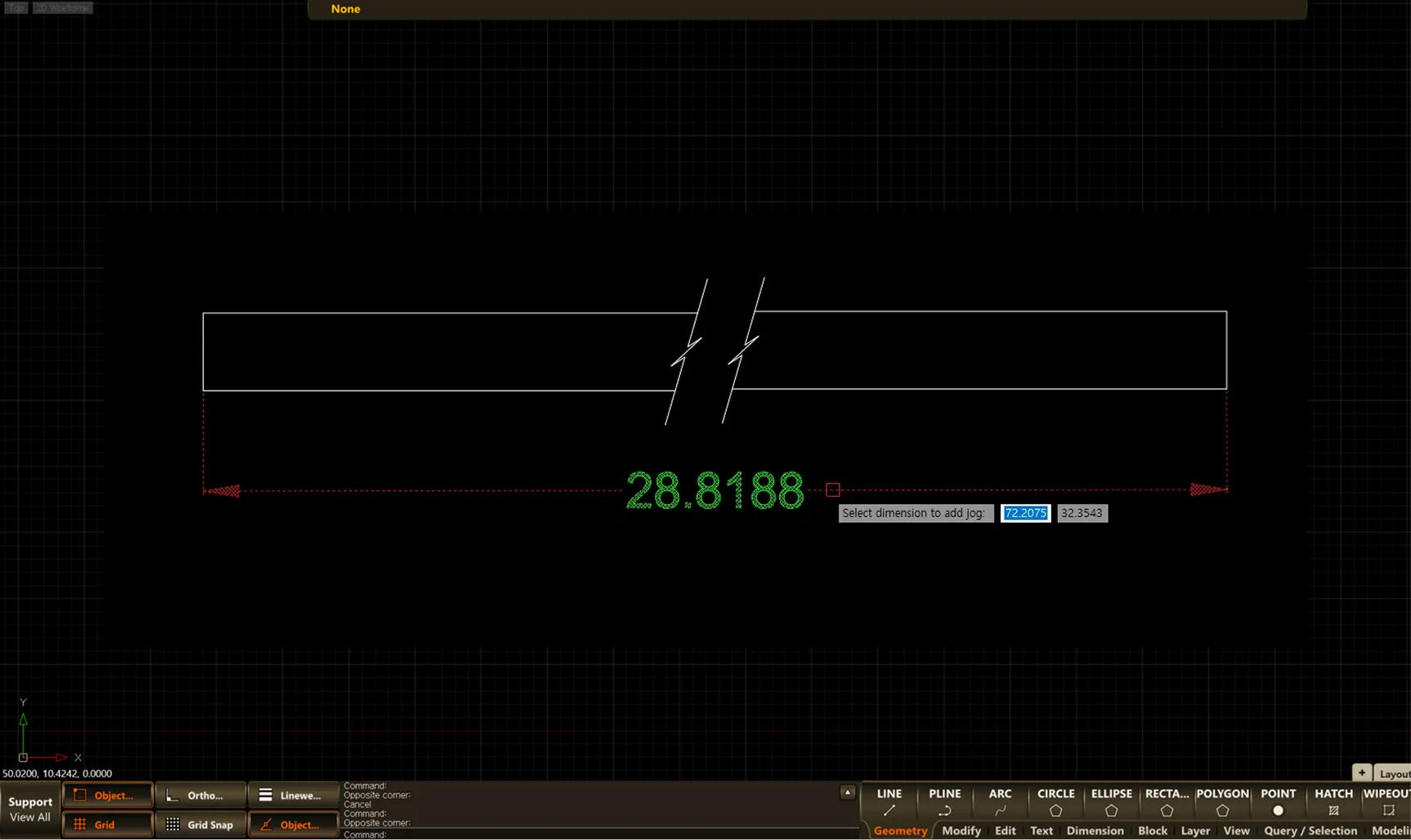Open the Layer tab

(1195, 830)
